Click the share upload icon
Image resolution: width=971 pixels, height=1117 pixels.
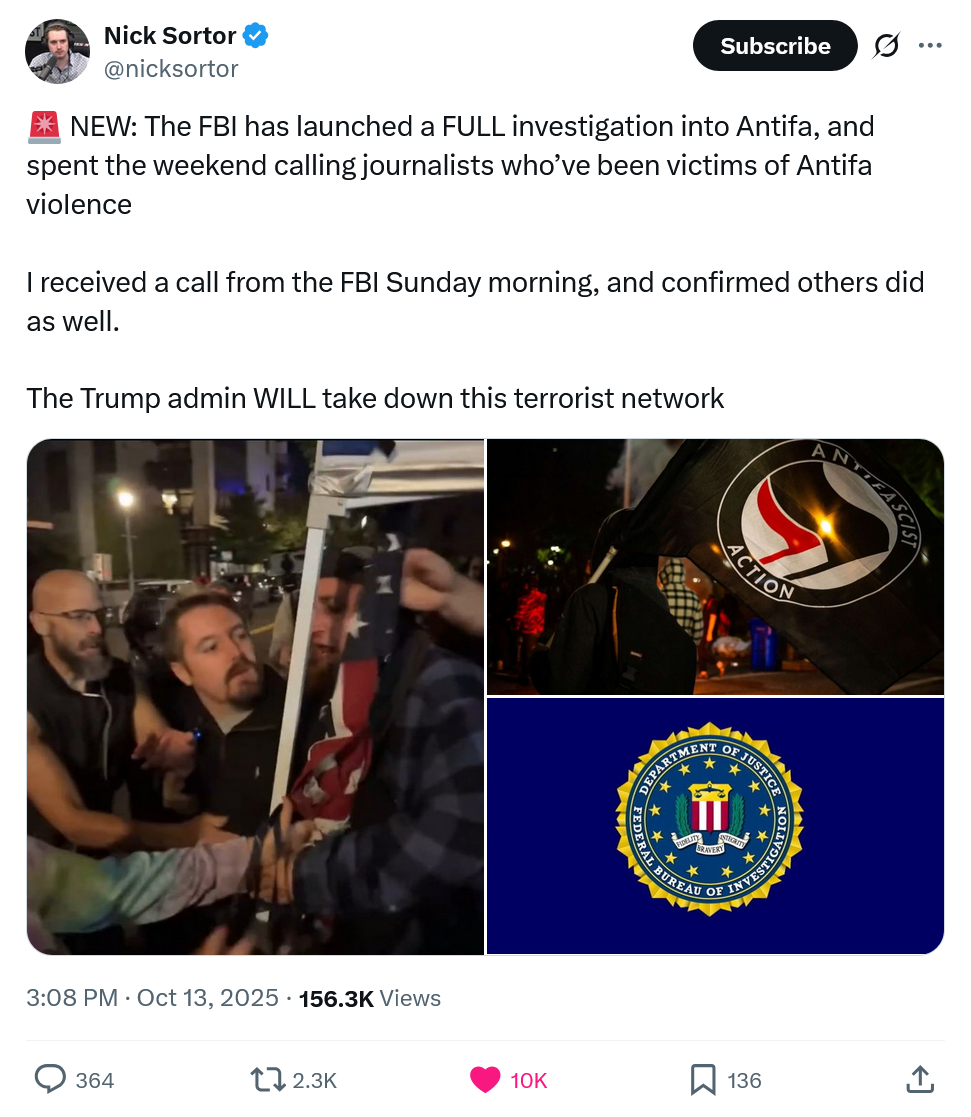tap(918, 1079)
